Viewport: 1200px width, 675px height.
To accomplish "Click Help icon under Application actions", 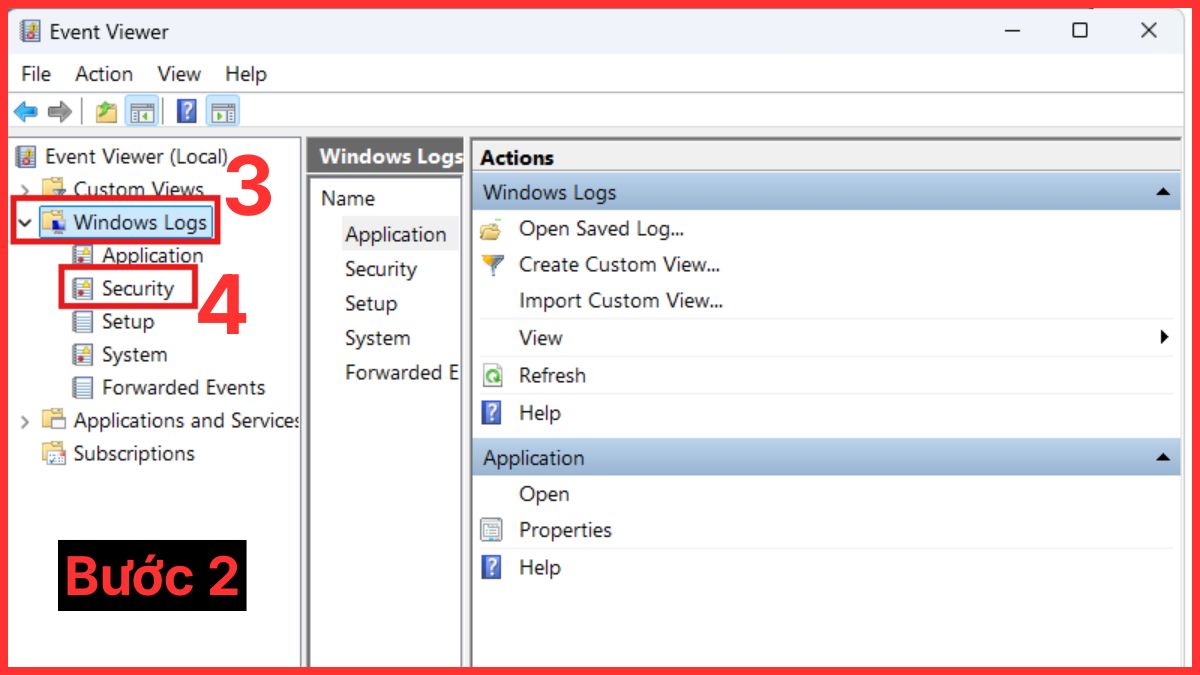I will [492, 567].
